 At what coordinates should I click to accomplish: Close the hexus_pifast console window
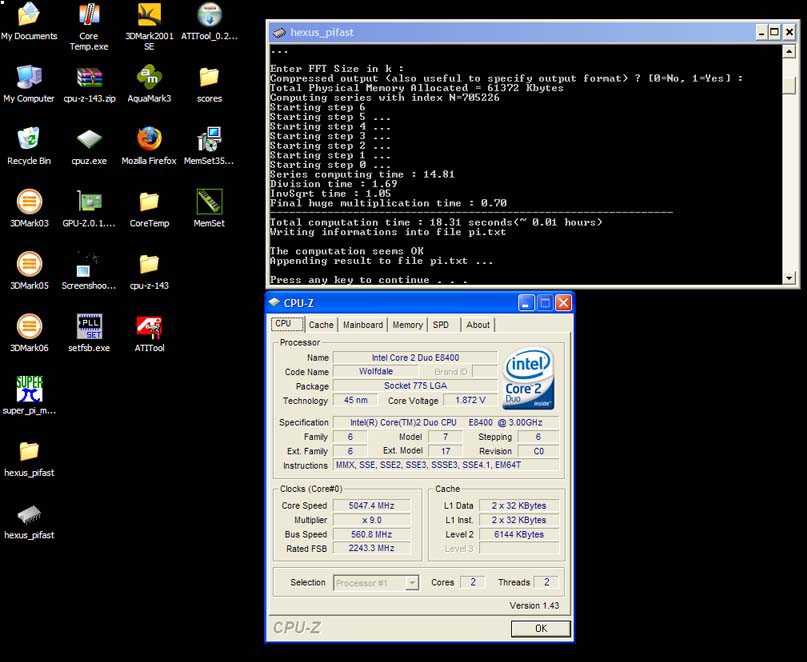789,32
